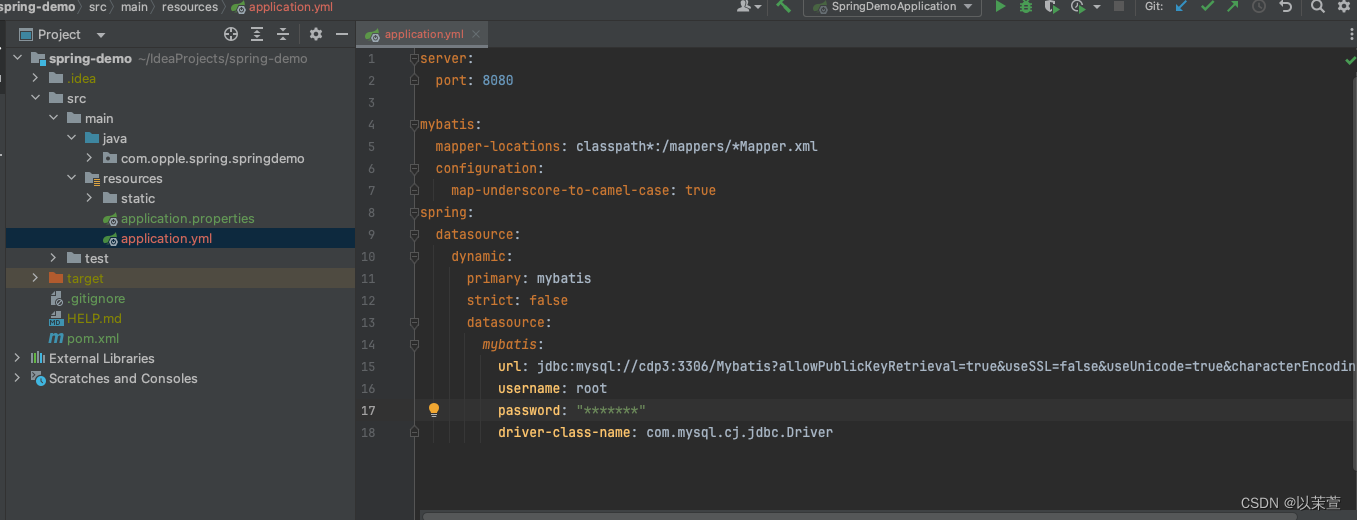Run SpringDemoApplication with the green play icon
Image resolution: width=1357 pixels, height=520 pixels.
[x=1000, y=7]
